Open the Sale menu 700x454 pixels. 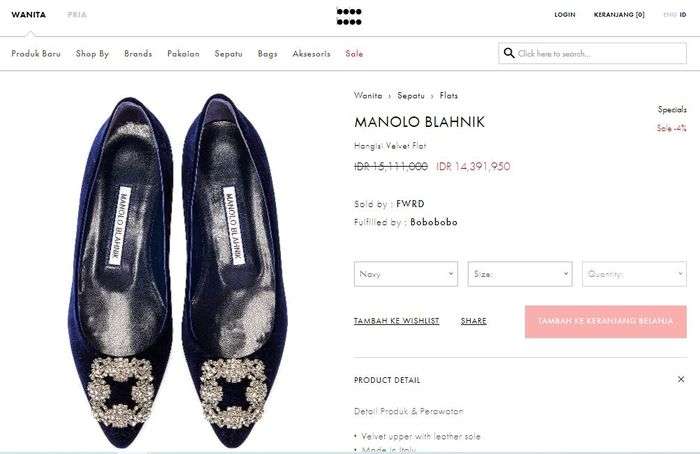tap(354, 53)
